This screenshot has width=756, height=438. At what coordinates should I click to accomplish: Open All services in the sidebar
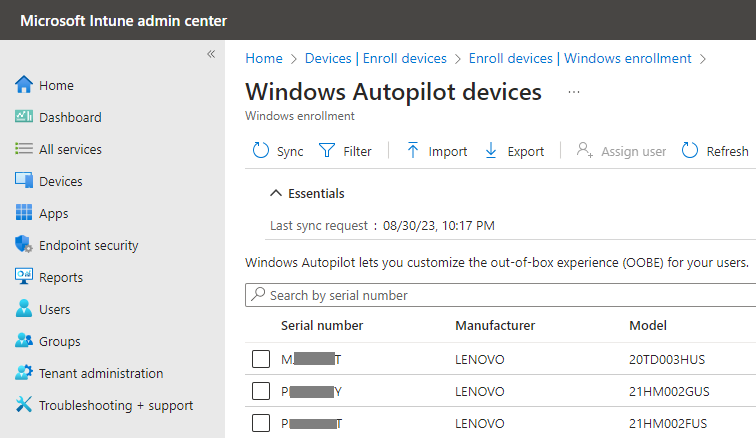click(x=70, y=150)
